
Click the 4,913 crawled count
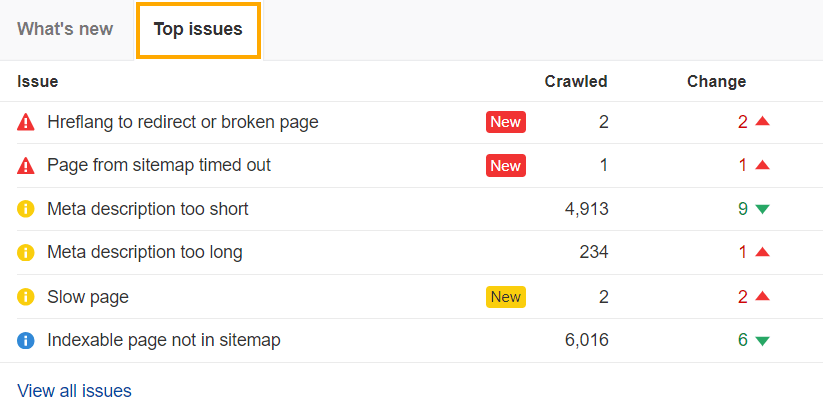click(x=586, y=209)
